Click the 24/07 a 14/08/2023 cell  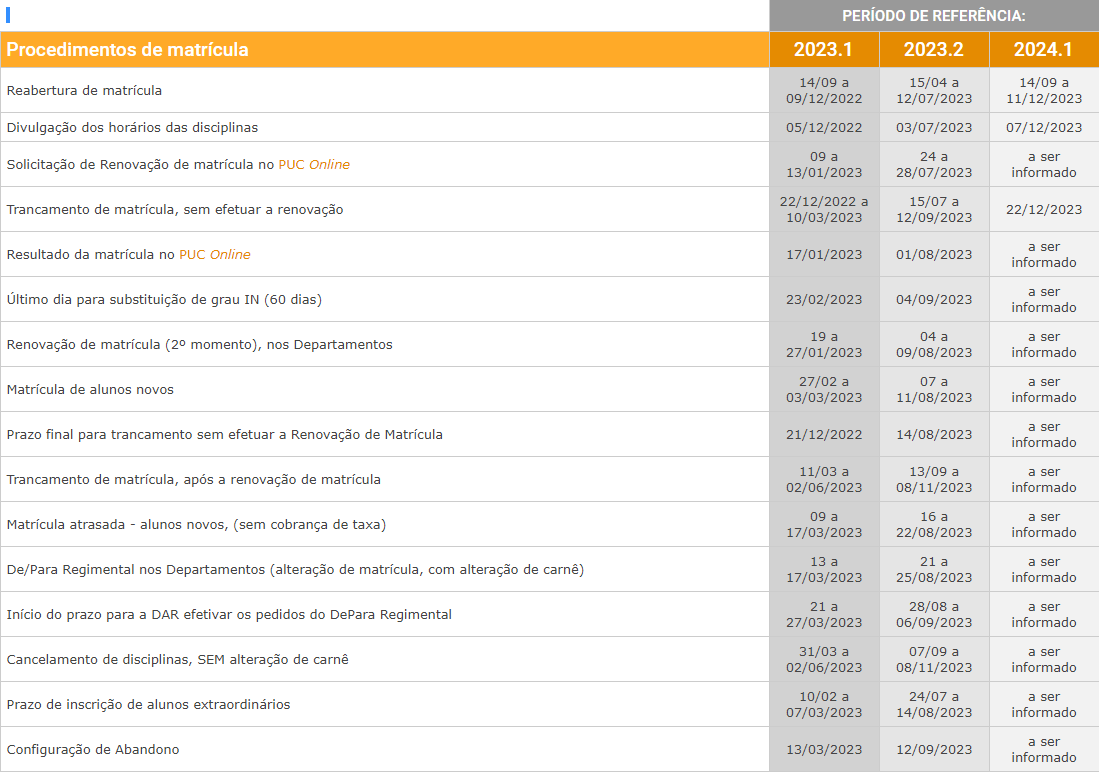click(934, 705)
